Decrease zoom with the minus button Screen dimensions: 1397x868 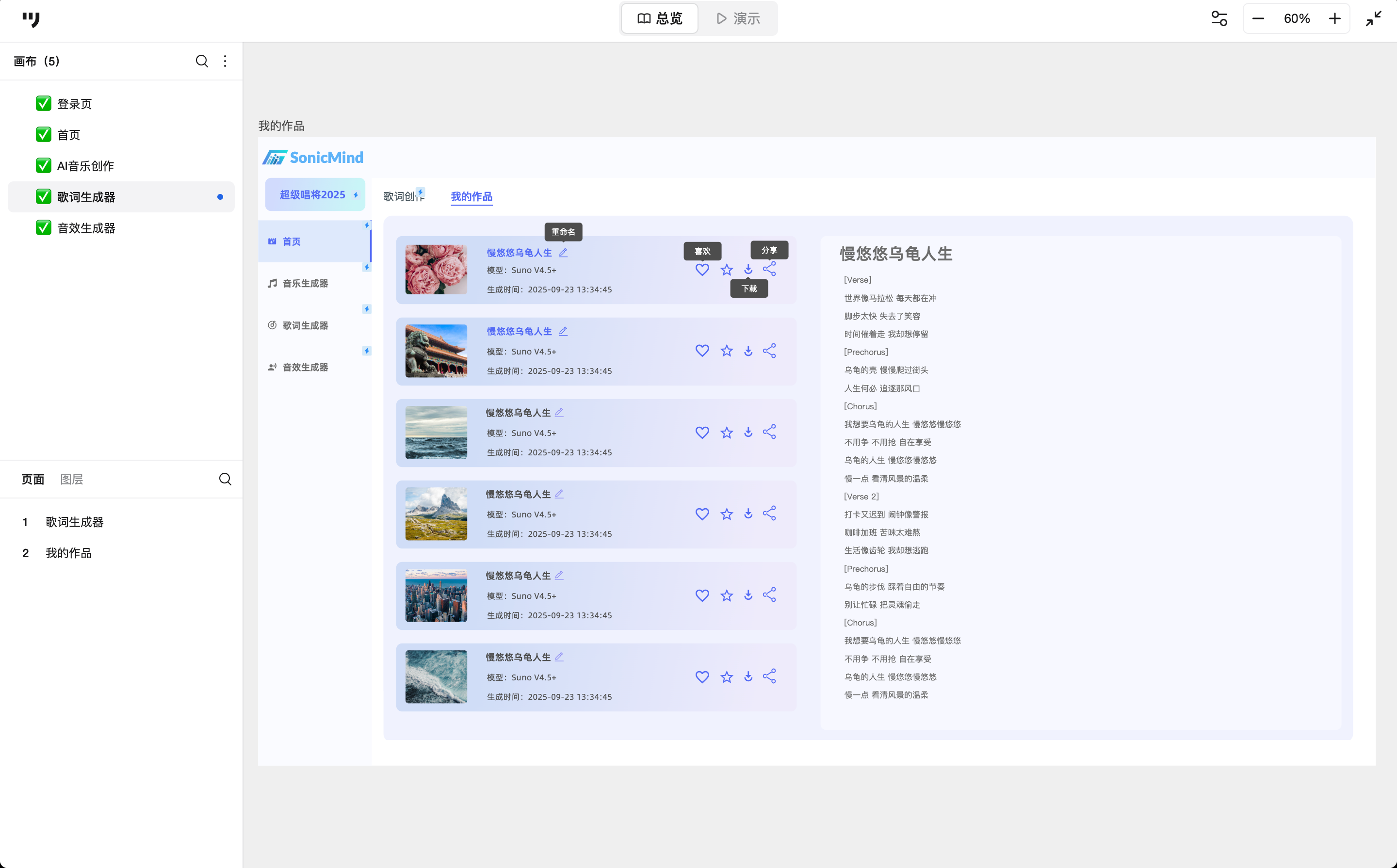click(x=1258, y=19)
